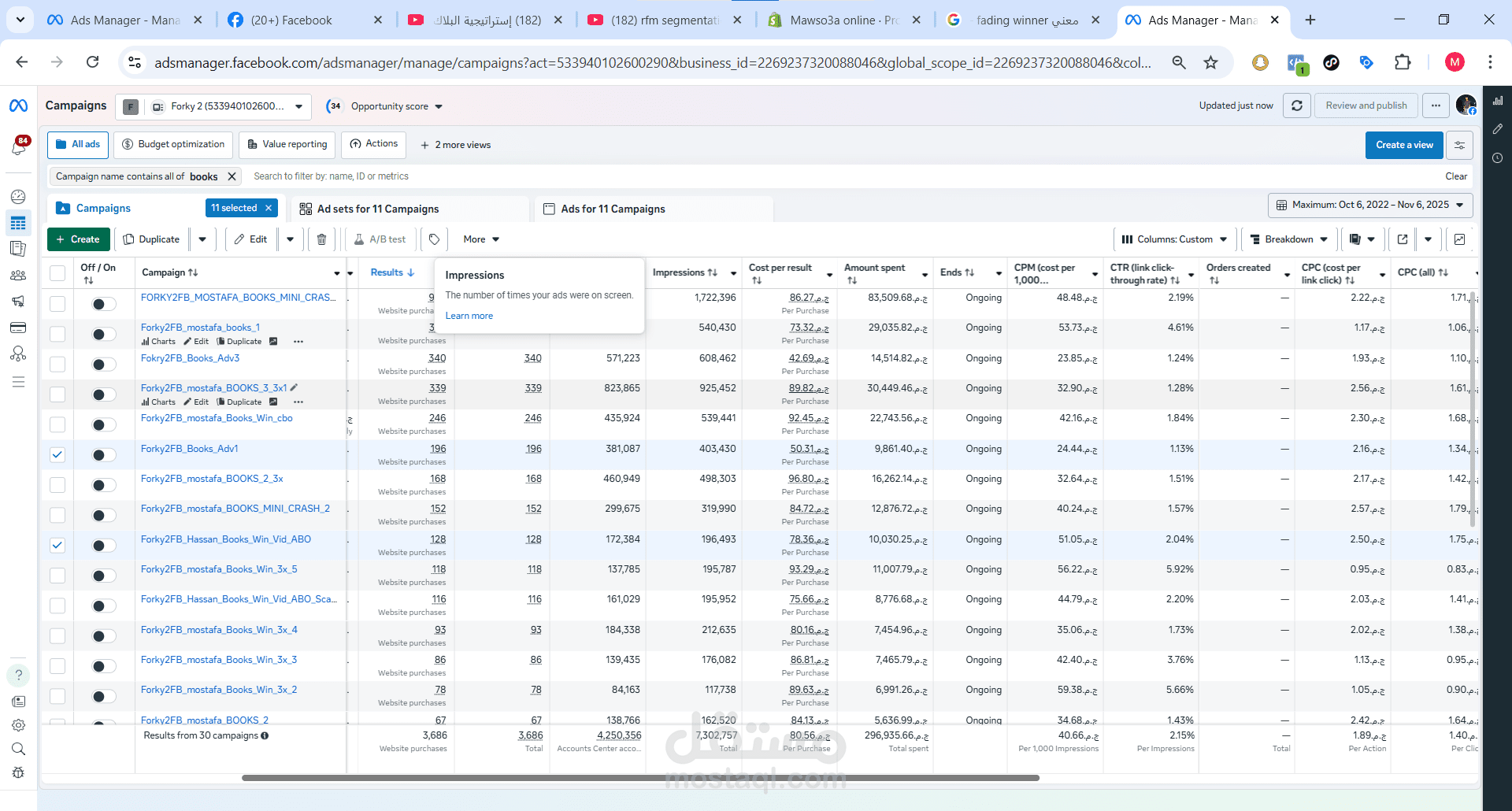This screenshot has width=1512, height=811.
Task: Uncheck the Forky2FB_Books_Adv1 campaign checkbox
Action: coord(57,454)
